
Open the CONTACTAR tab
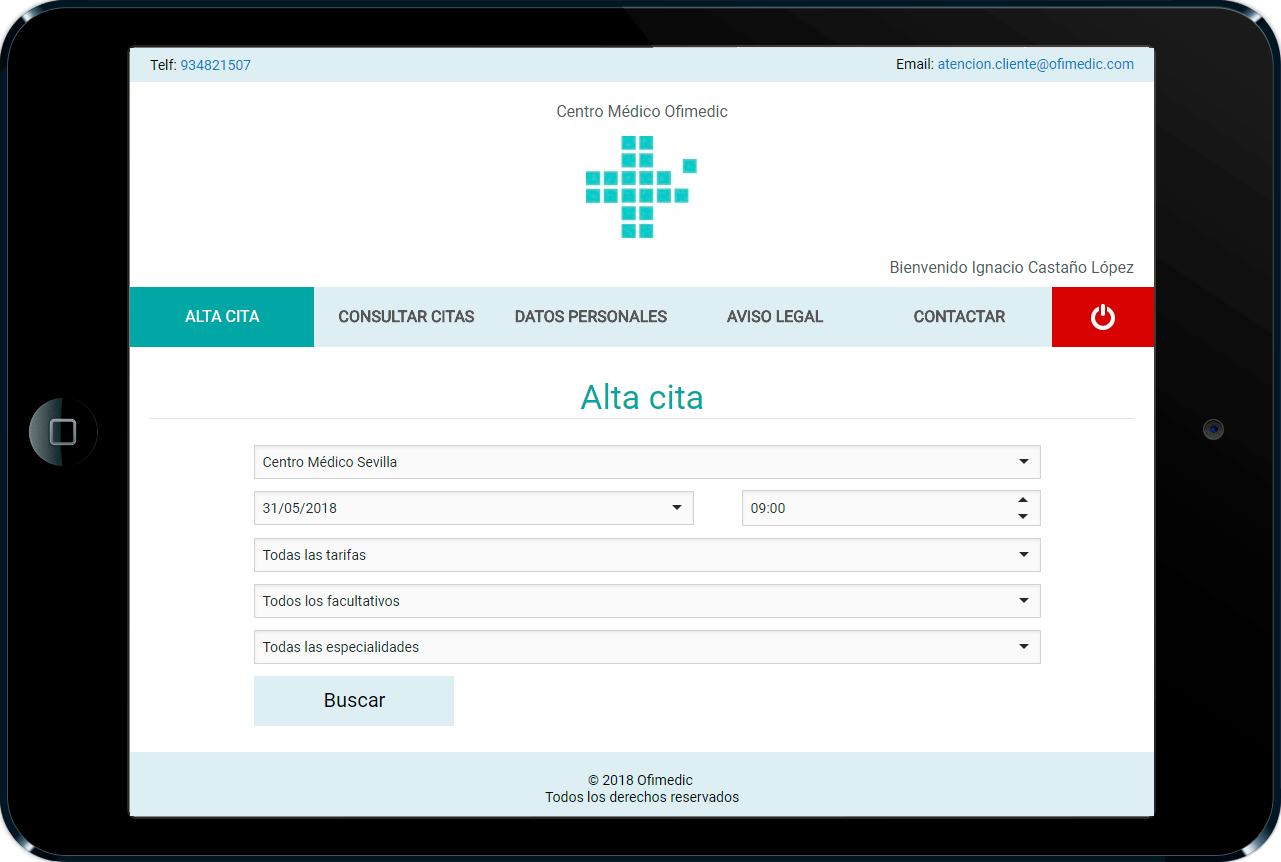959,317
